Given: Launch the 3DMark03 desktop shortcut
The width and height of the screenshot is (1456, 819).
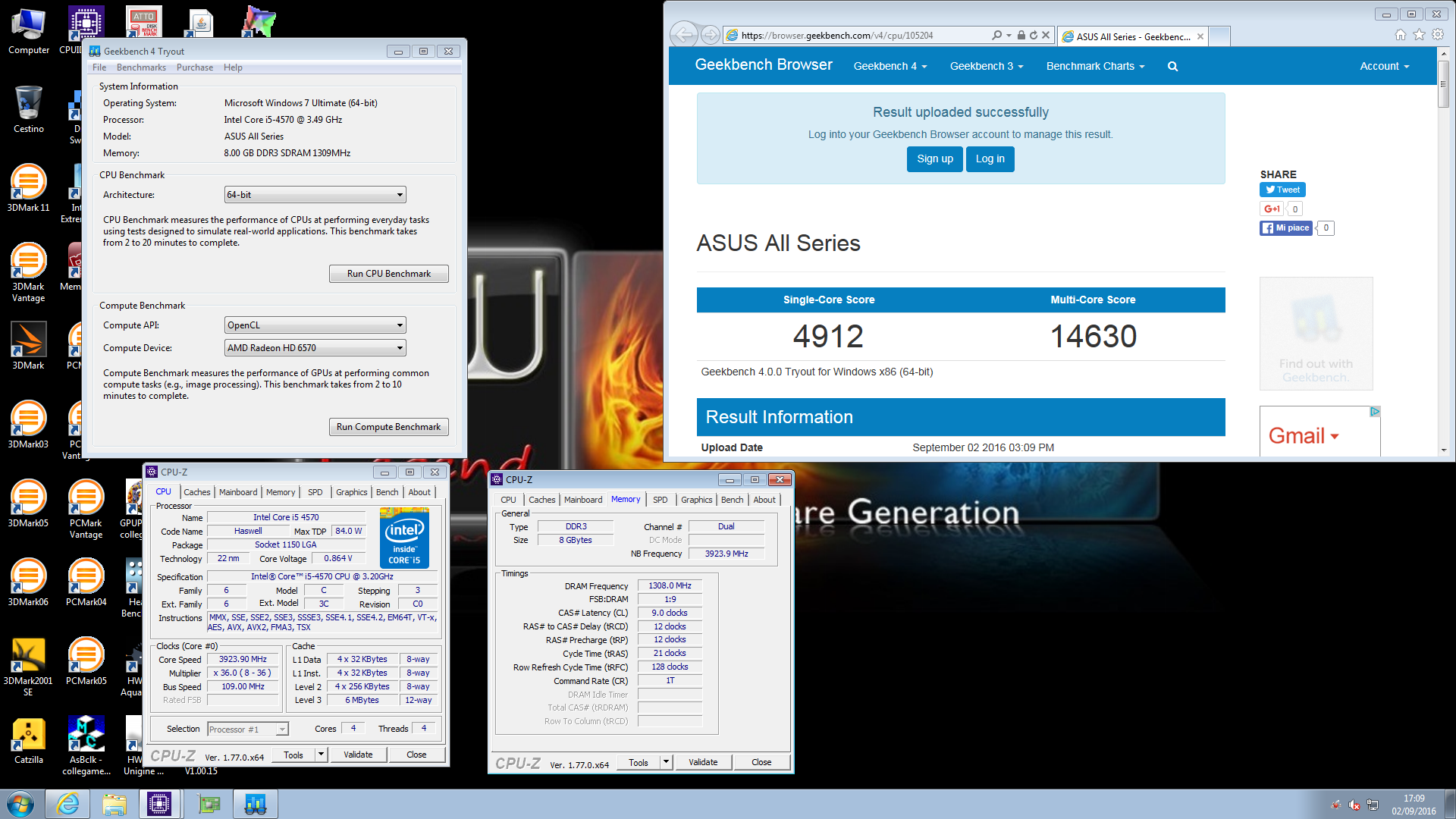Looking at the screenshot, I should point(29,425).
